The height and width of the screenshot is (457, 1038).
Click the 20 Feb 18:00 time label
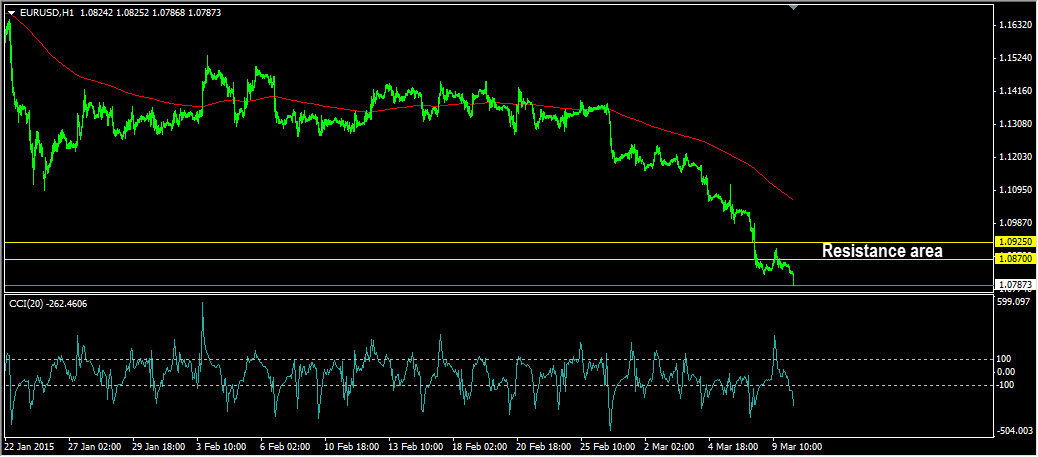(543, 446)
